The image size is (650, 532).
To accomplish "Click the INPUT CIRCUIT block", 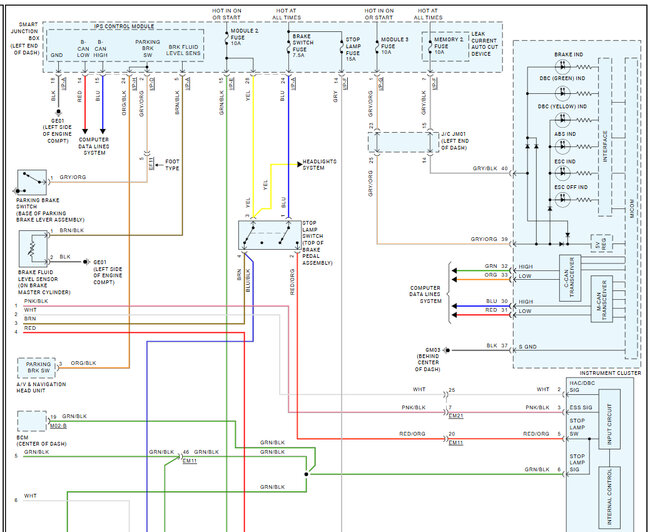I will (x=609, y=419).
